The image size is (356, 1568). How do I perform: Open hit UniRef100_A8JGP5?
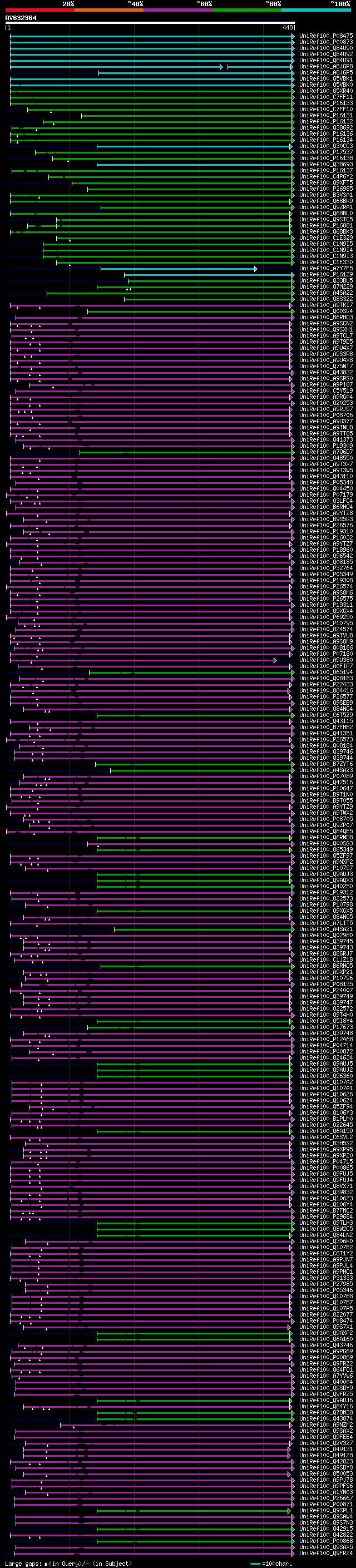pyautogui.click(x=325, y=72)
